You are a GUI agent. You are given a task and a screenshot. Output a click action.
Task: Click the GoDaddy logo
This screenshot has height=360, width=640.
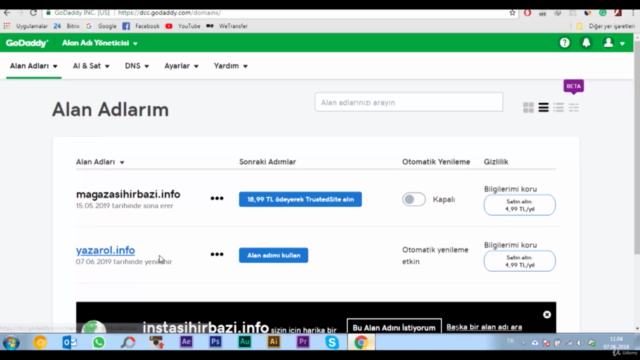point(27,43)
